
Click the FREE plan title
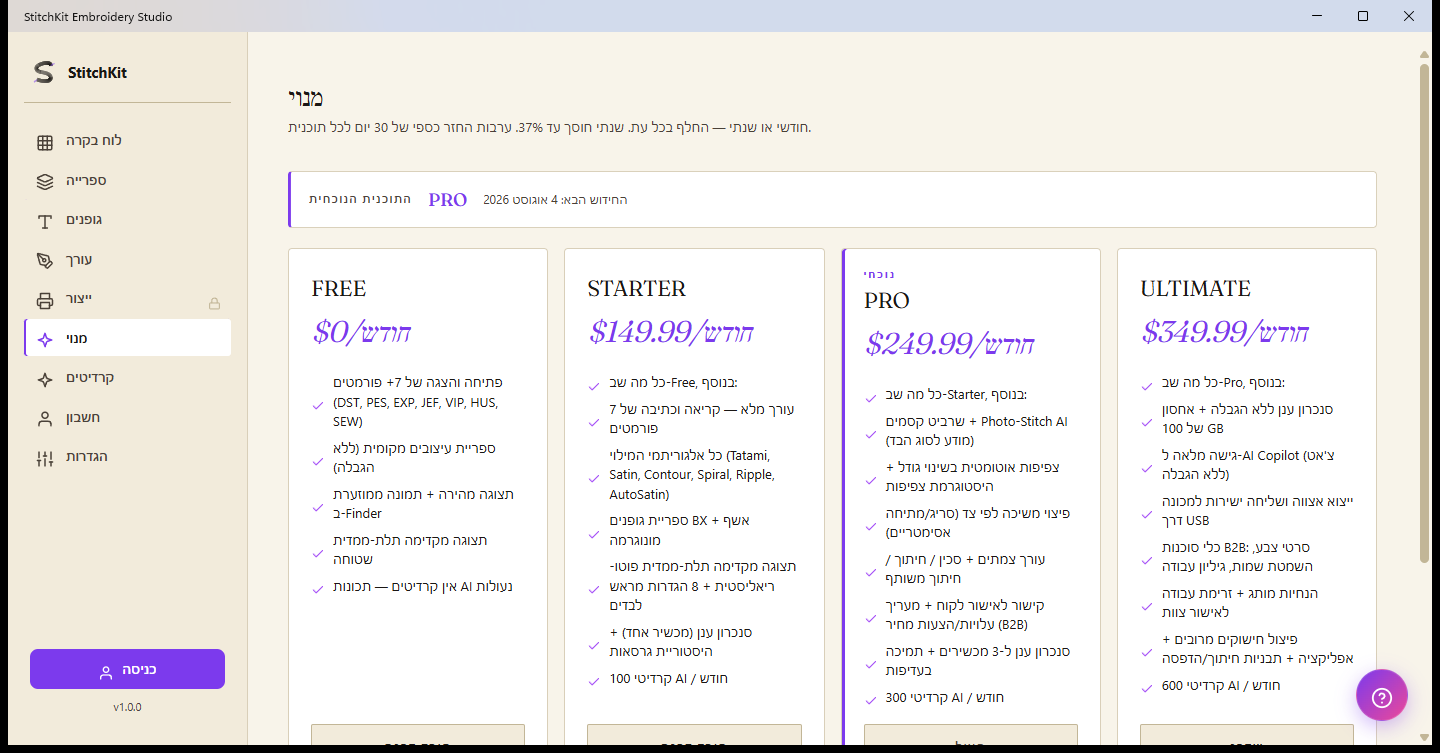coord(339,289)
